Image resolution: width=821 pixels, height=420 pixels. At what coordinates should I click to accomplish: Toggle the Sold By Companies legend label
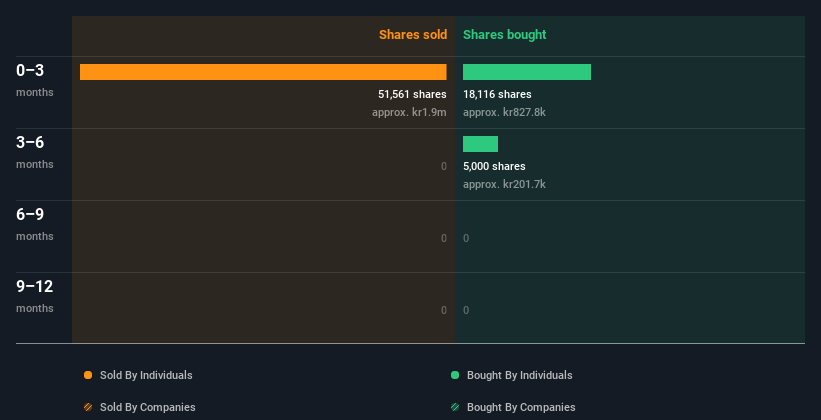pos(148,407)
